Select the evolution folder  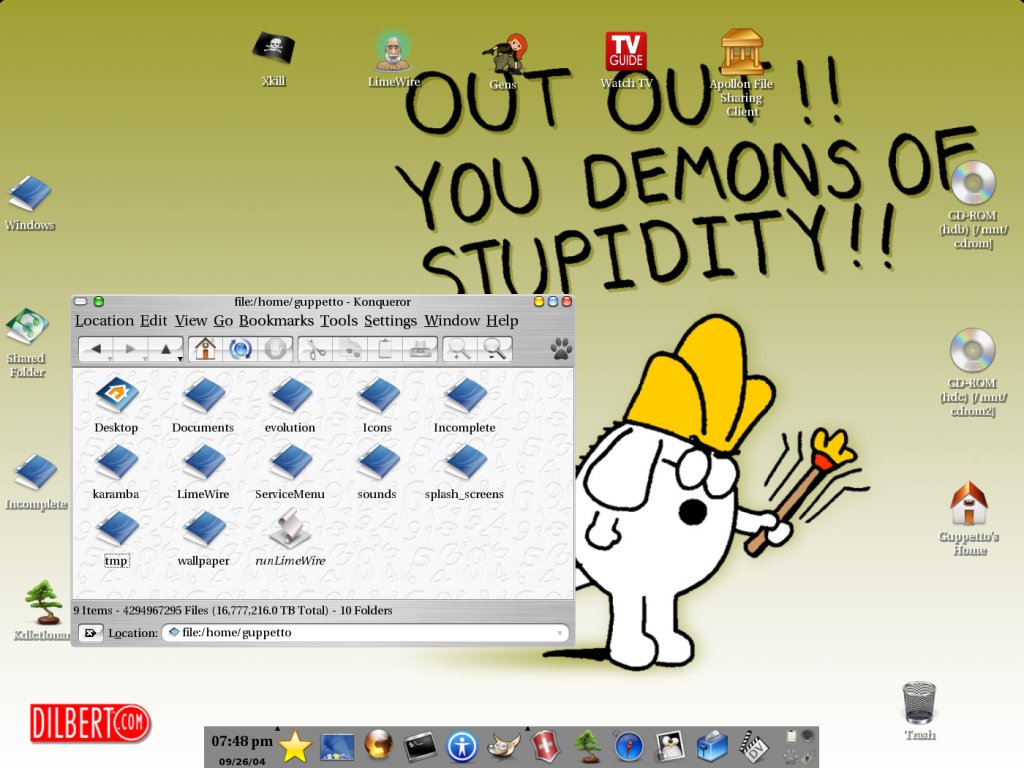290,405
